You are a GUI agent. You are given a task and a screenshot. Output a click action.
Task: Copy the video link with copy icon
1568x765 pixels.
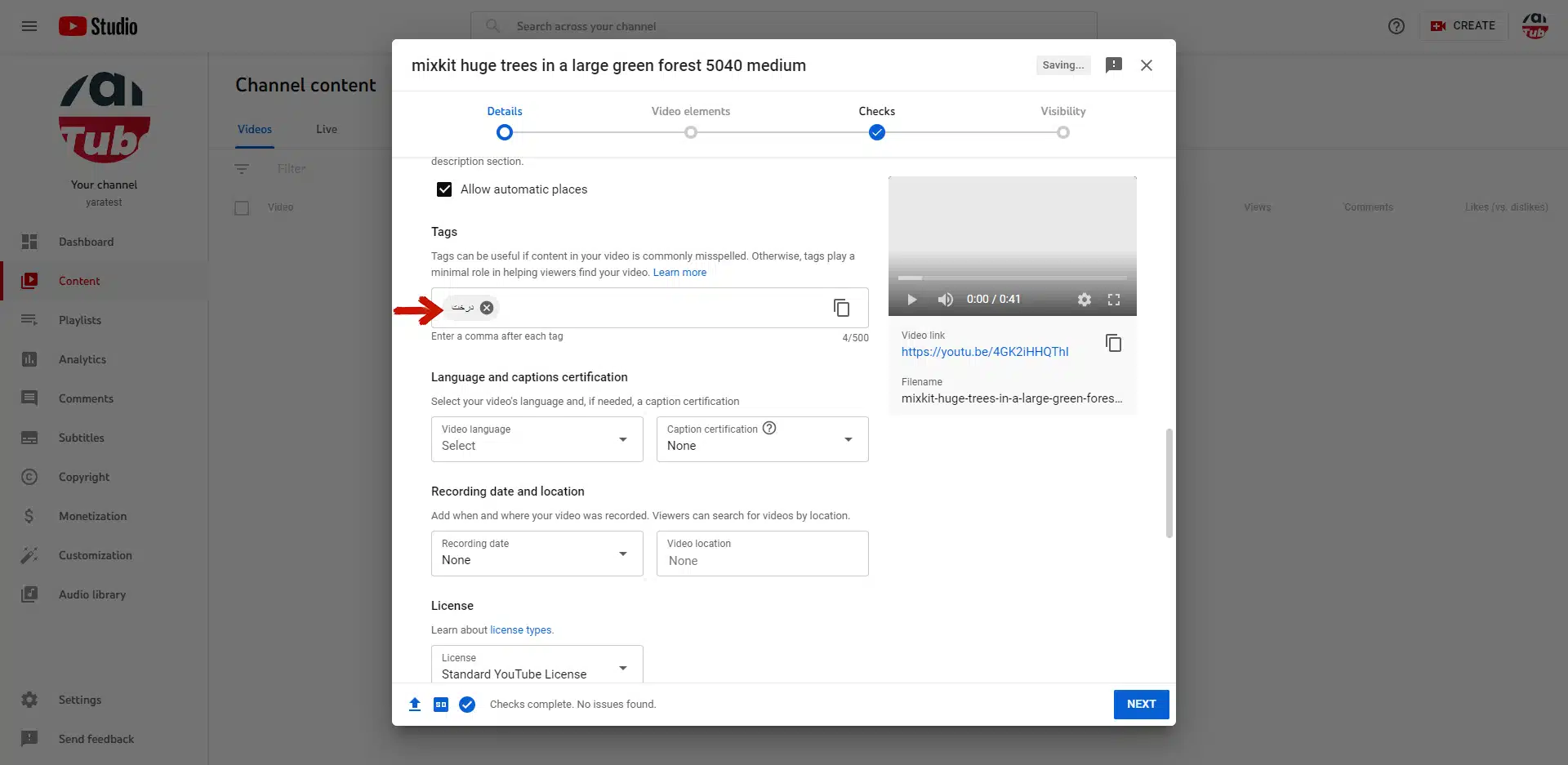(x=1113, y=344)
